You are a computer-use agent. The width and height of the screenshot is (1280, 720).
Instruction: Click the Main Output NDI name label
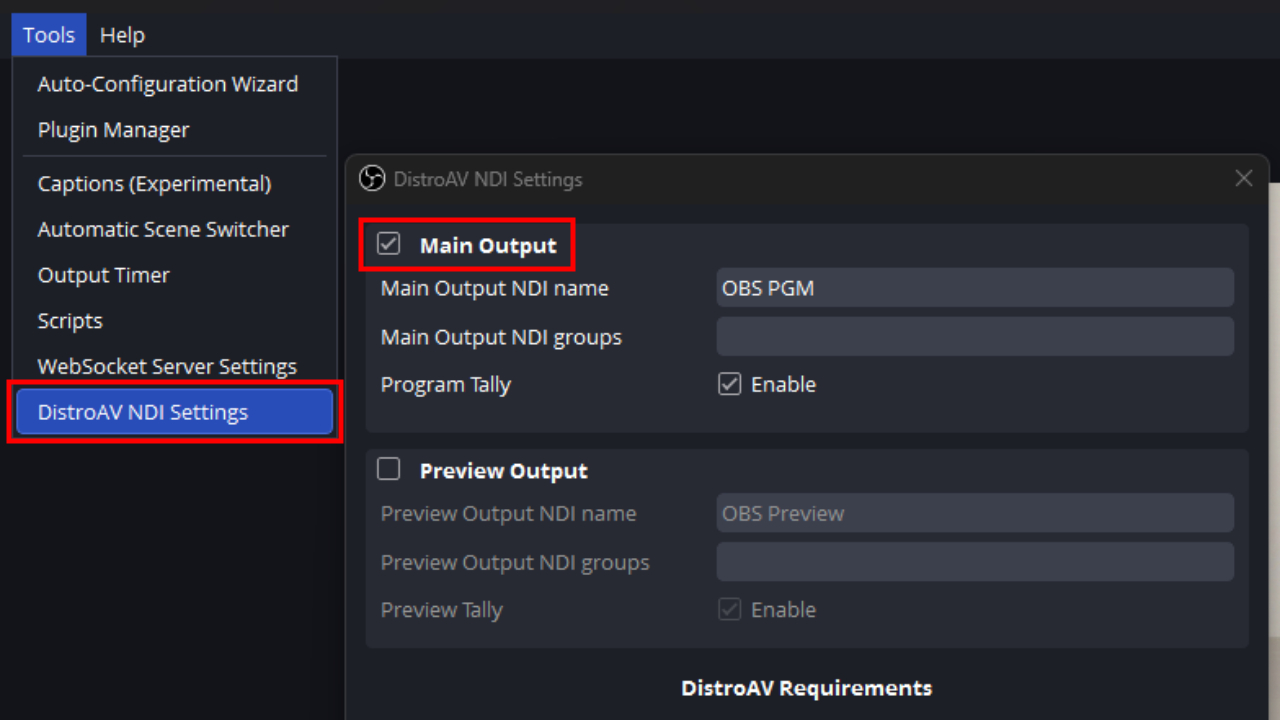tap(495, 288)
